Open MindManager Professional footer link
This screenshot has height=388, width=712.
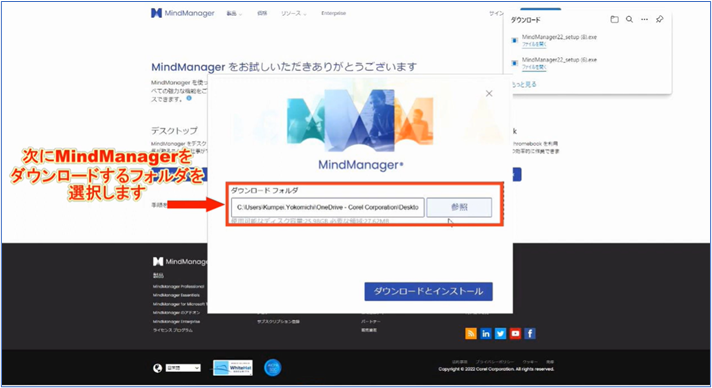(x=178, y=287)
